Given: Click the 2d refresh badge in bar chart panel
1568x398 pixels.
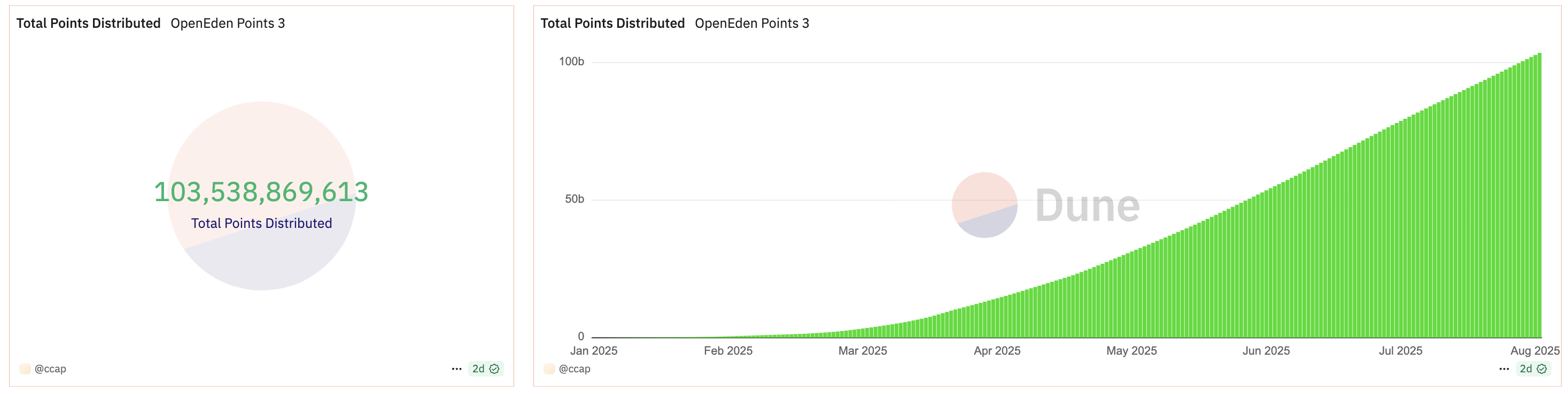Looking at the screenshot, I should (x=1533, y=369).
